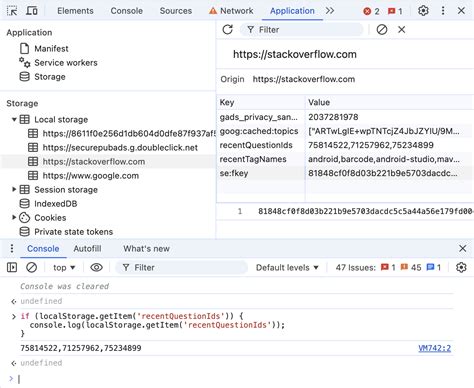Viewport: 474px width, 388px height.
Task: Collapse the Local storage tree
Action: click(x=14, y=119)
